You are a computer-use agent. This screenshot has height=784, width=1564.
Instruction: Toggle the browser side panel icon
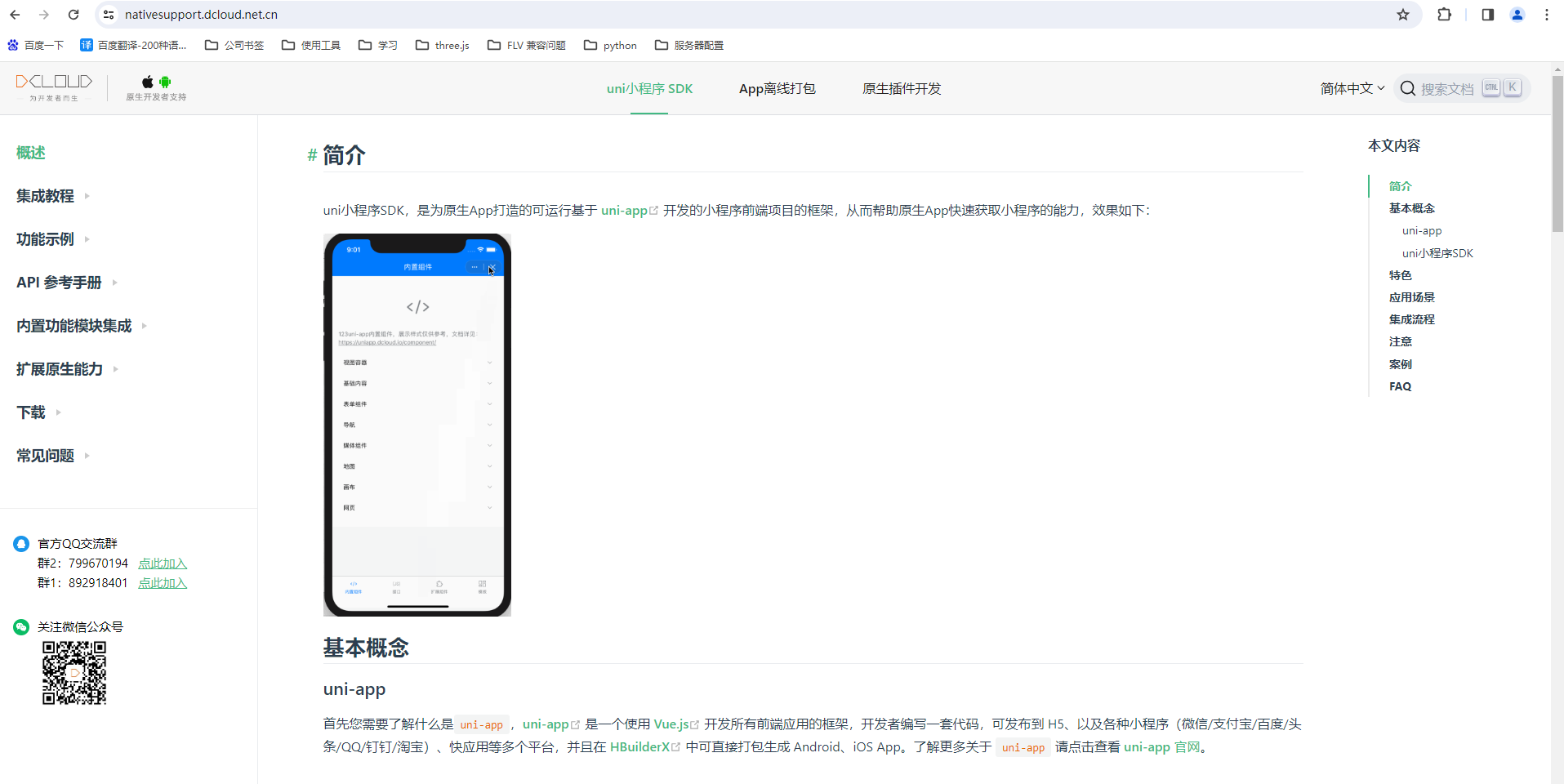[1487, 15]
